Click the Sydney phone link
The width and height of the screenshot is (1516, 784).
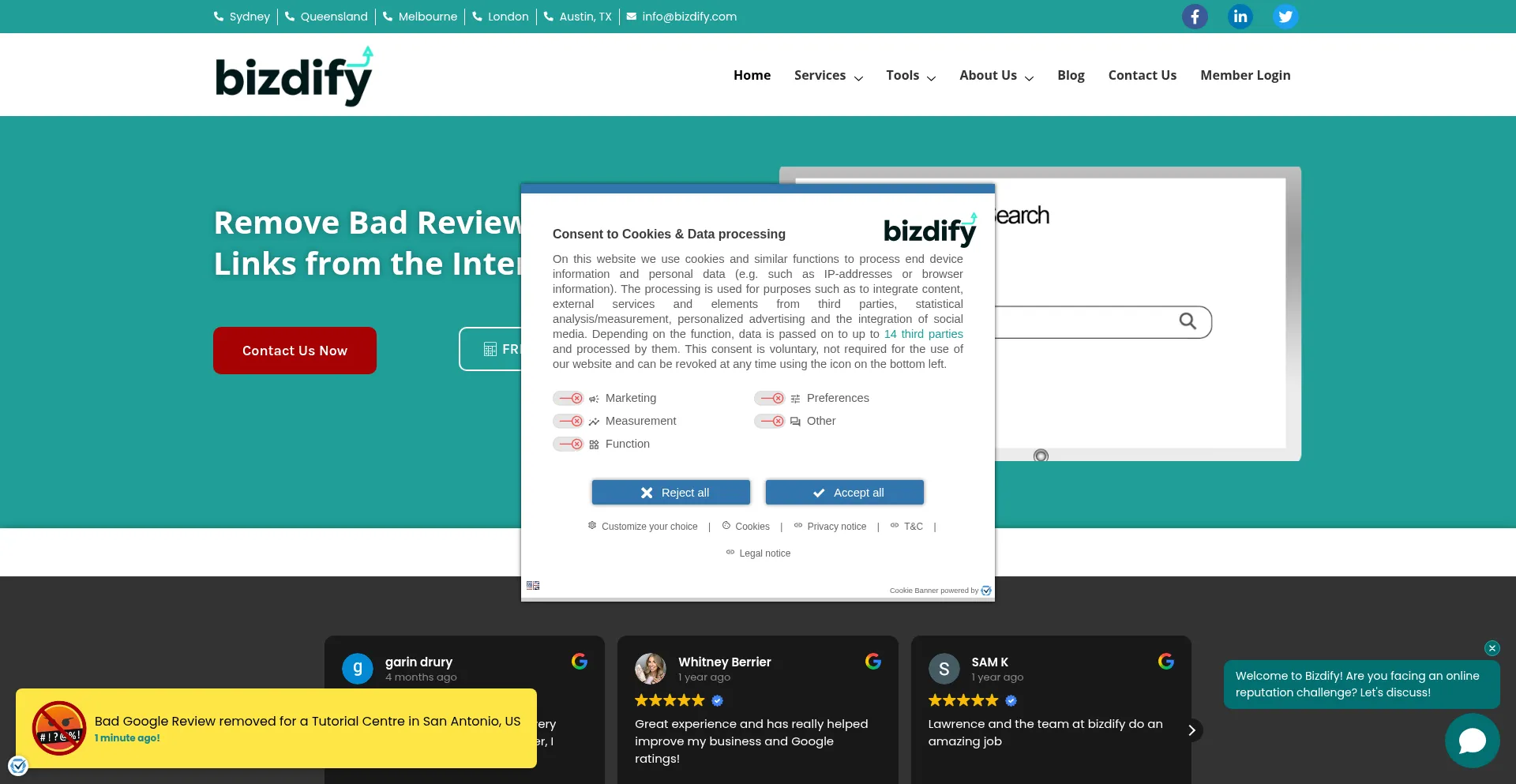pos(242,17)
